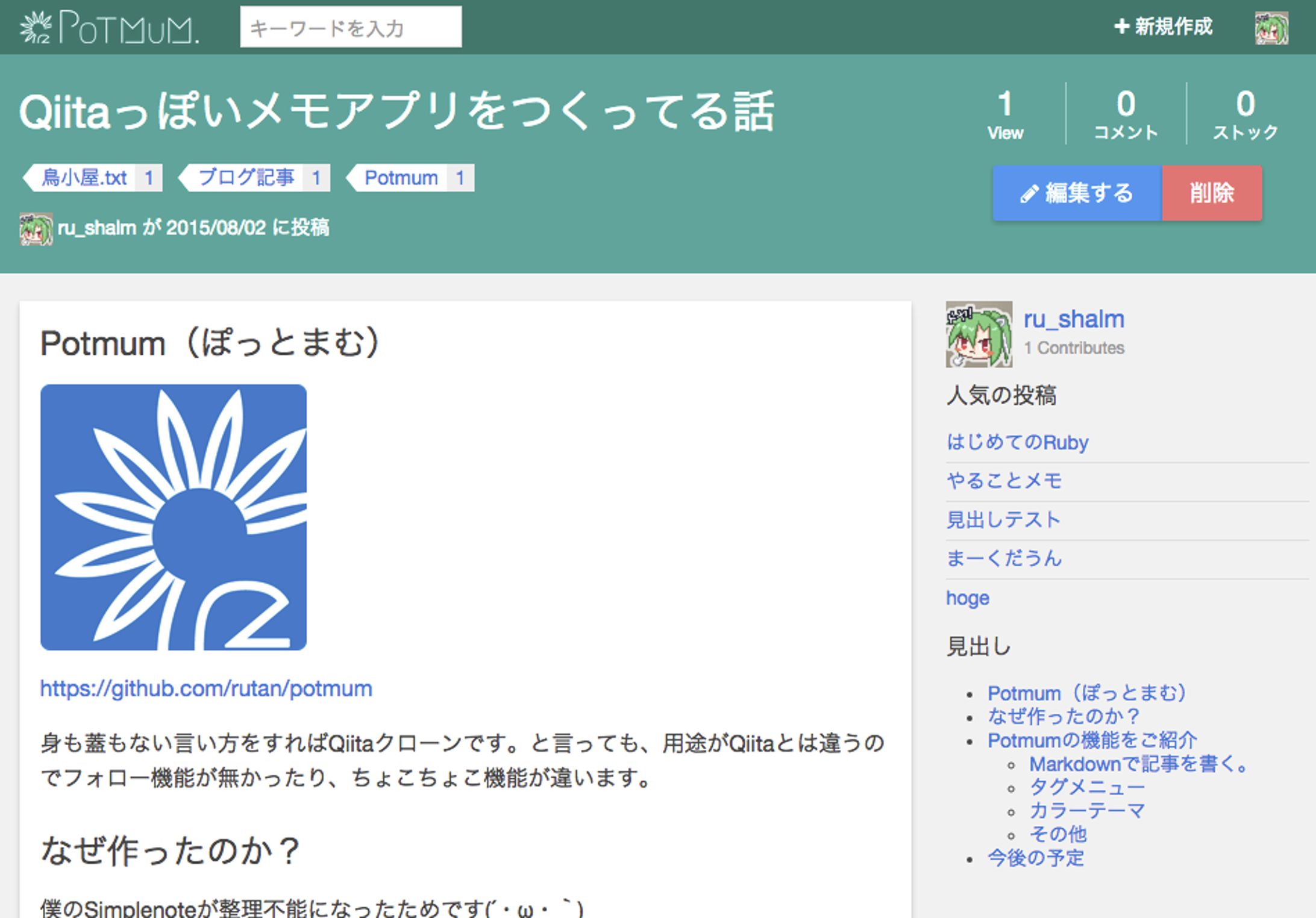1316x918 pixels.
Task: Jump to カラーテーマ in outline
Action: (x=1087, y=811)
